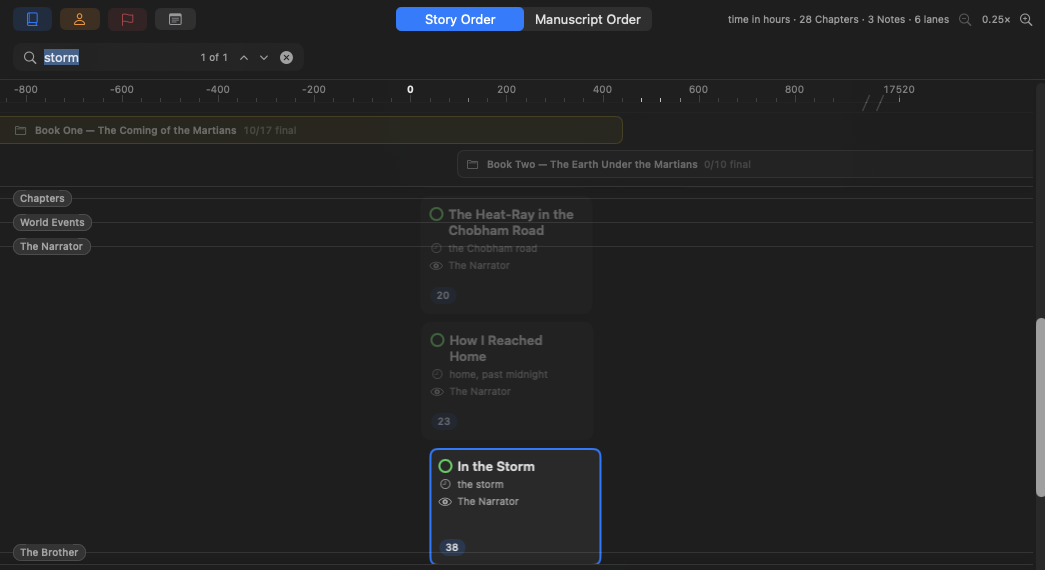Click the vertical scrollbar thumb
Screen dimensions: 1045x570
(x=1040, y=407)
